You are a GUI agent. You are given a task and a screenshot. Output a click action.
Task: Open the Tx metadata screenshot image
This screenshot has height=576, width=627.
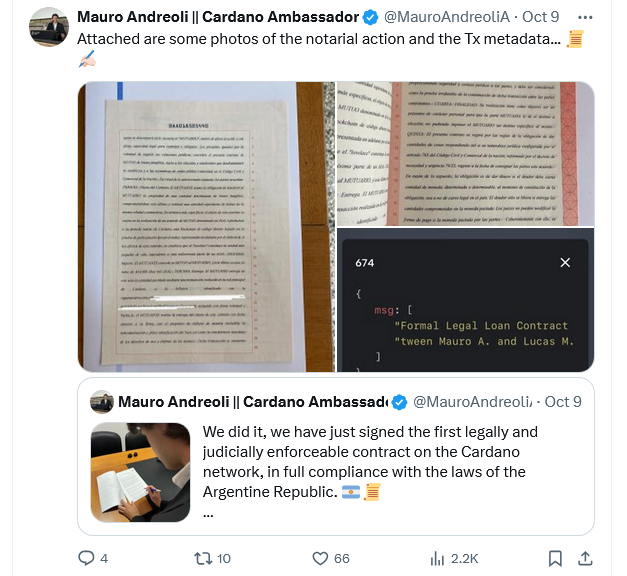(x=465, y=300)
